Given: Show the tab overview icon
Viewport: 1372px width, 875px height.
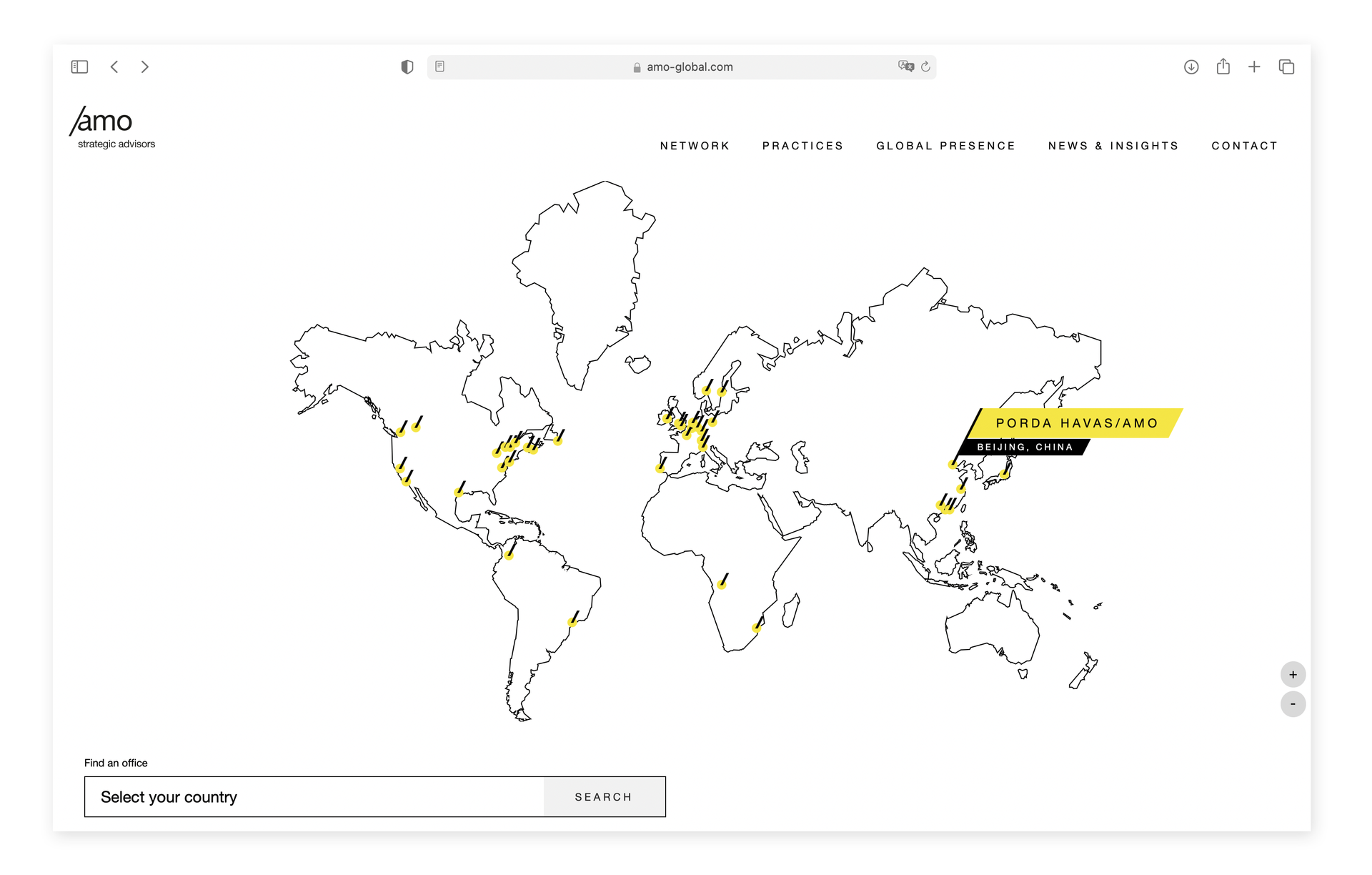Looking at the screenshot, I should tap(1286, 67).
